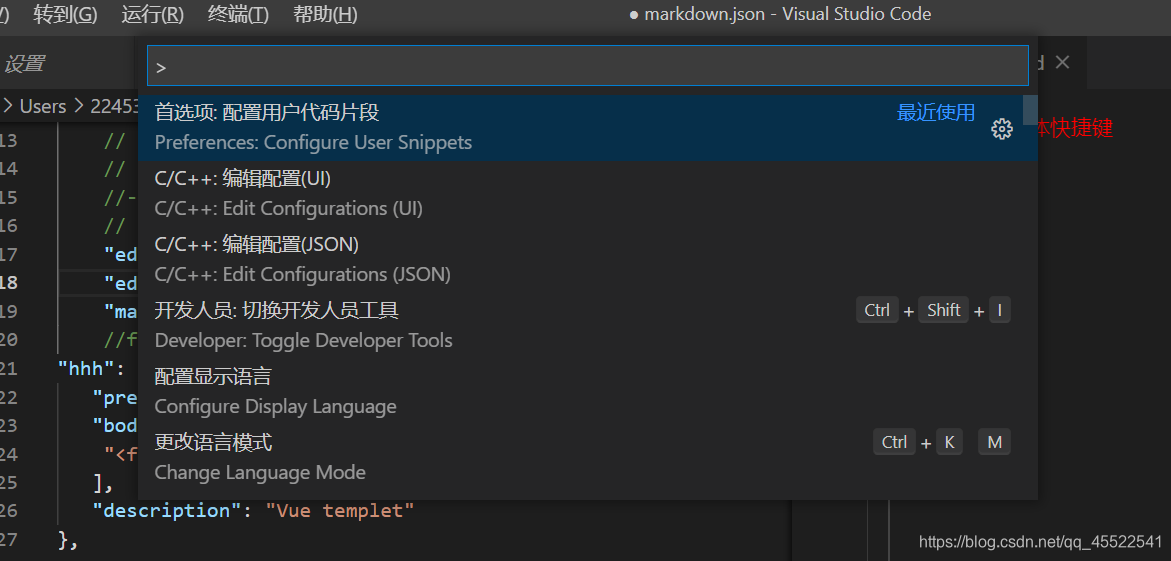The height and width of the screenshot is (561, 1171).
Task: Open the 帮助(H) menu
Action: click(x=326, y=14)
